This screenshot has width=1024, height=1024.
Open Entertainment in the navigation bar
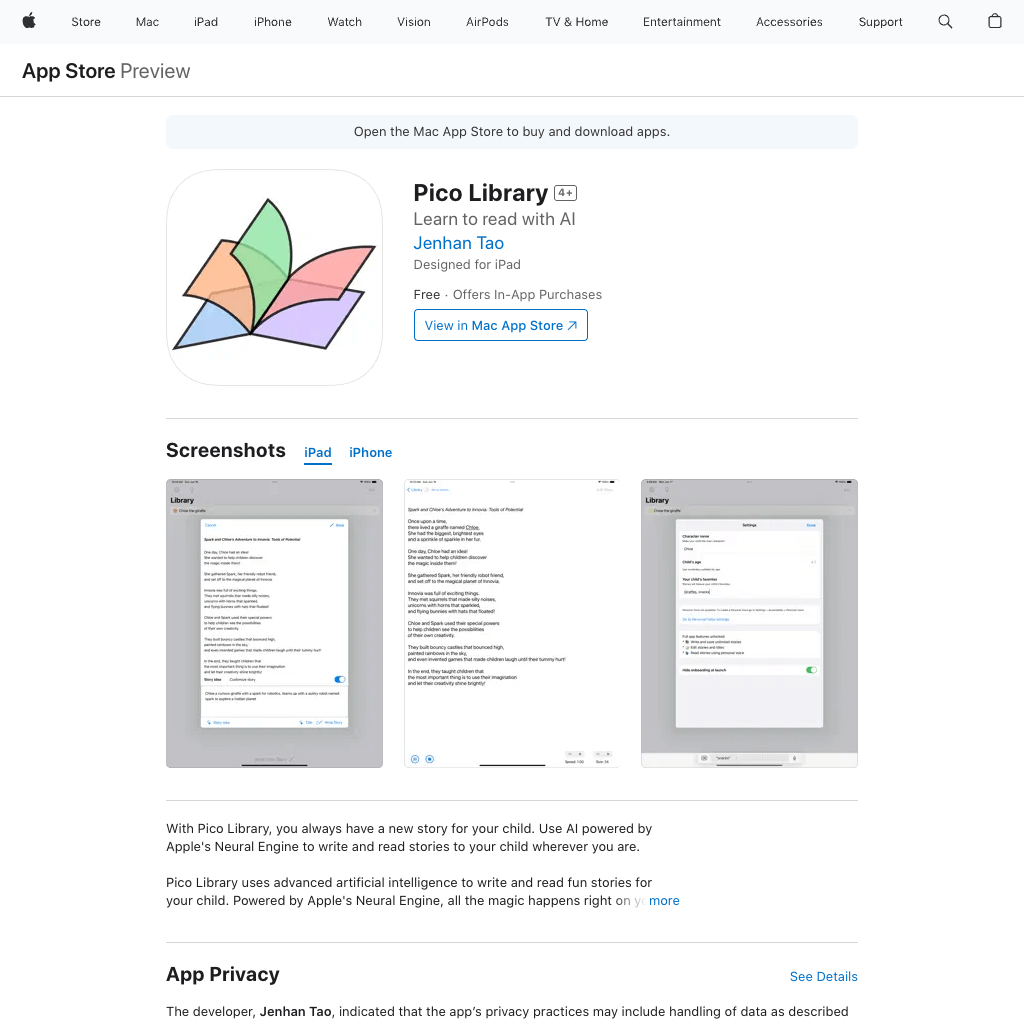(x=682, y=21)
